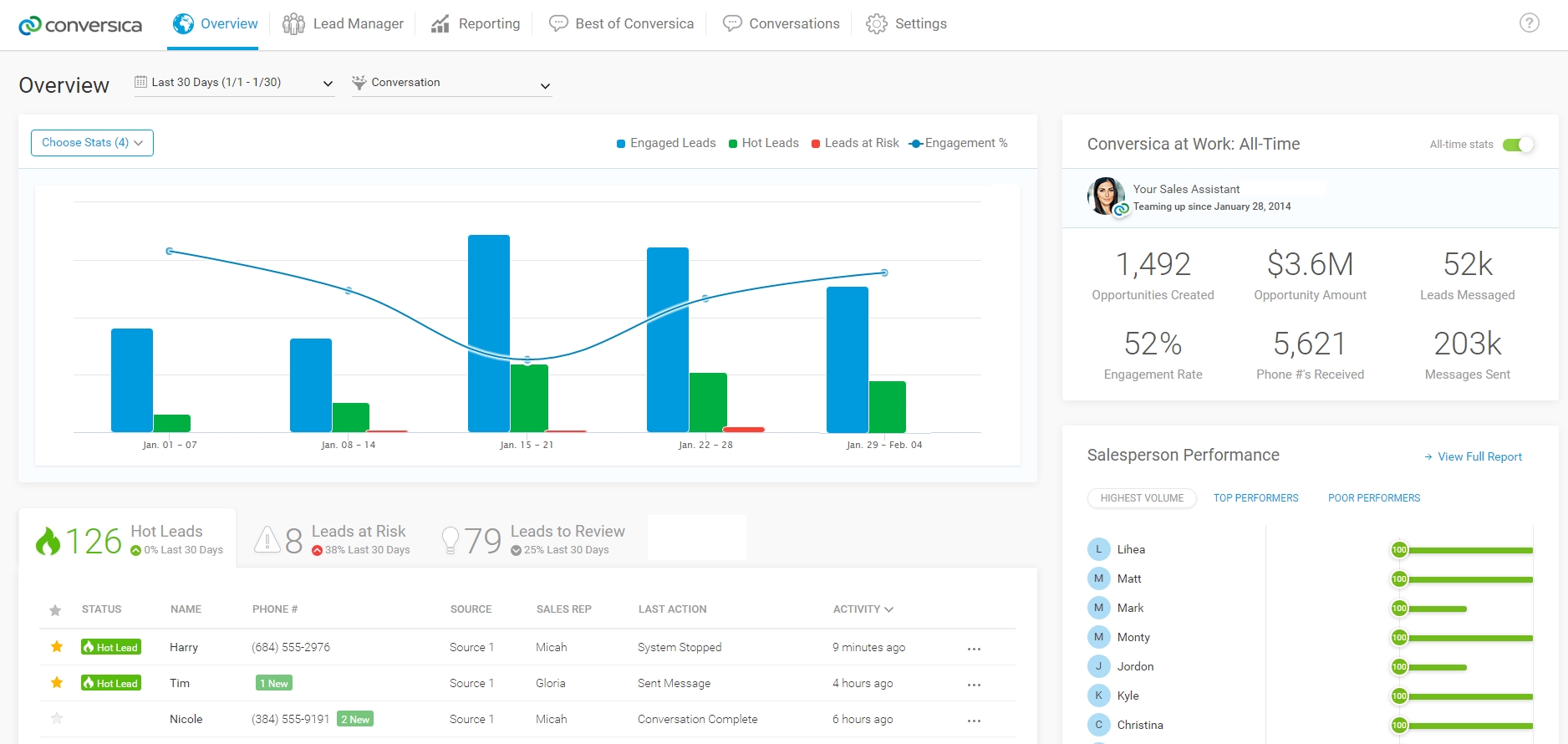Open the Conversations tab
The width and height of the screenshot is (1568, 744).
781,24
